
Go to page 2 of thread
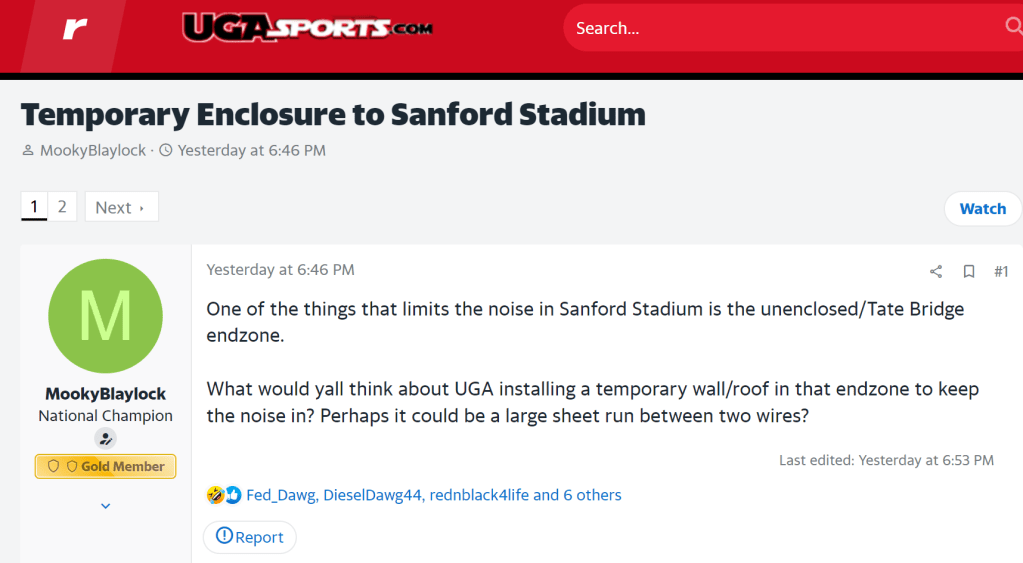tap(62, 207)
